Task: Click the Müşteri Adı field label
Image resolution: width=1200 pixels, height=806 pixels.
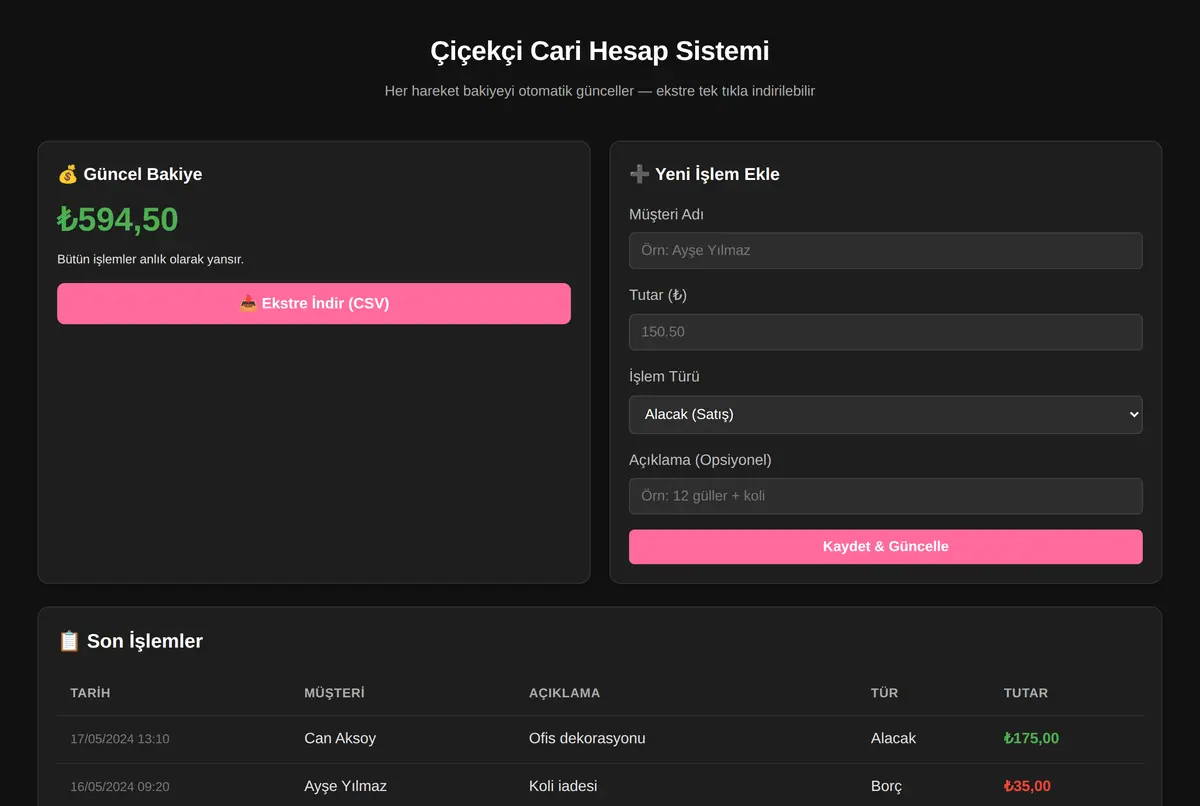Action: [667, 214]
